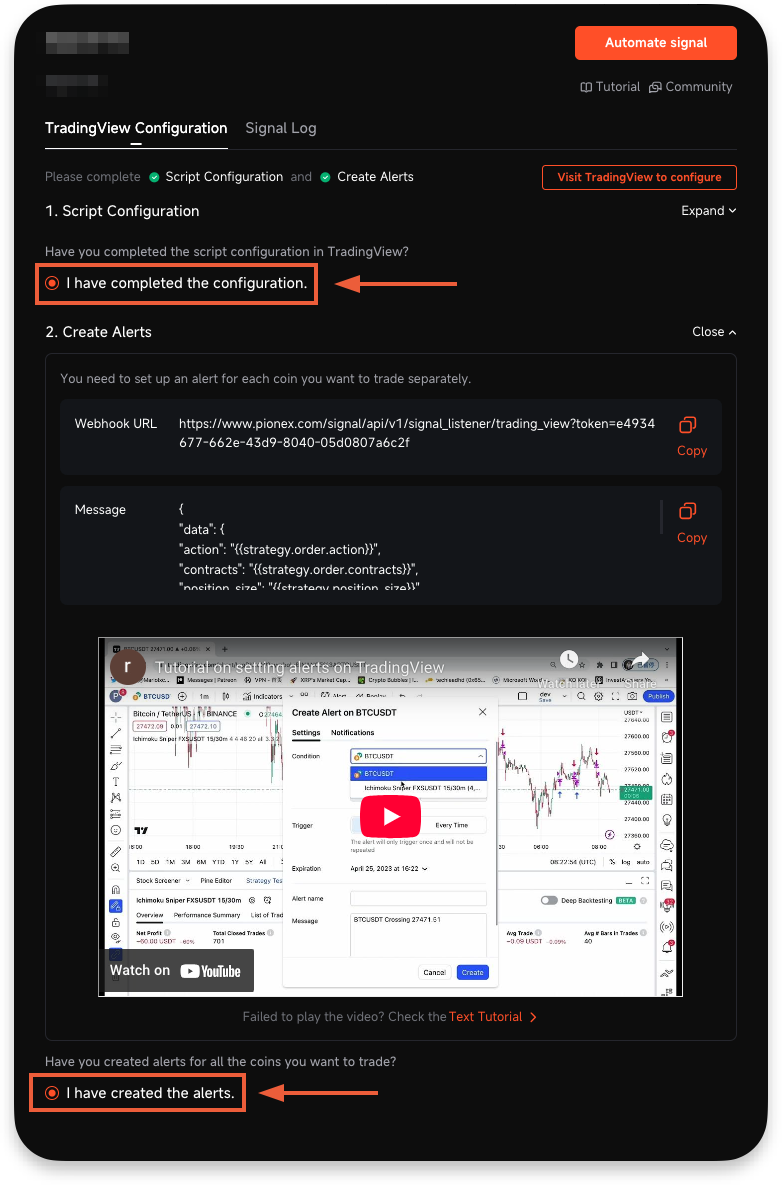Click the green-checked Script Configuration status
Image resolution: width=782 pixels, height=1185 pixels.
point(215,177)
